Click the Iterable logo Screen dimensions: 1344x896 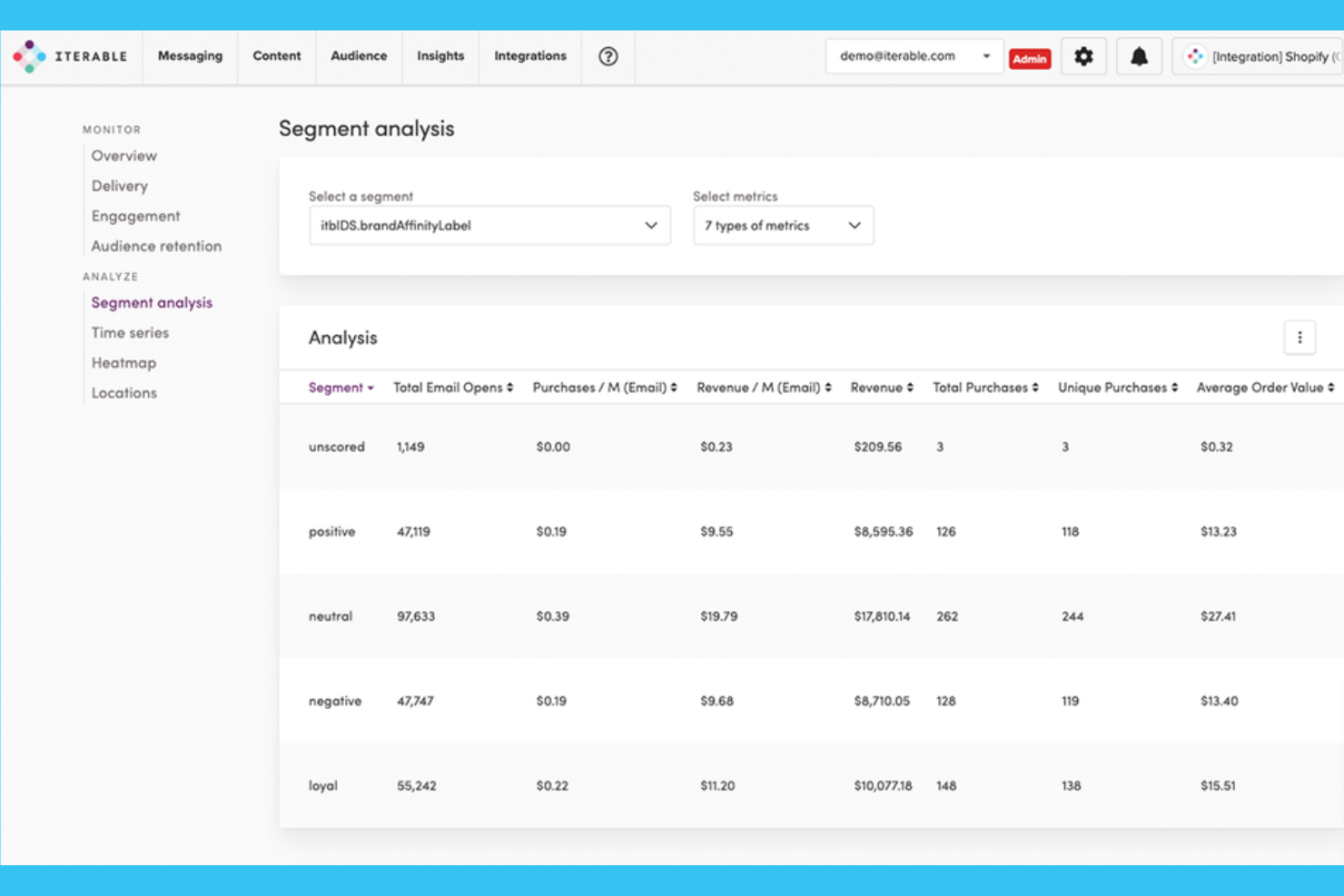click(70, 56)
